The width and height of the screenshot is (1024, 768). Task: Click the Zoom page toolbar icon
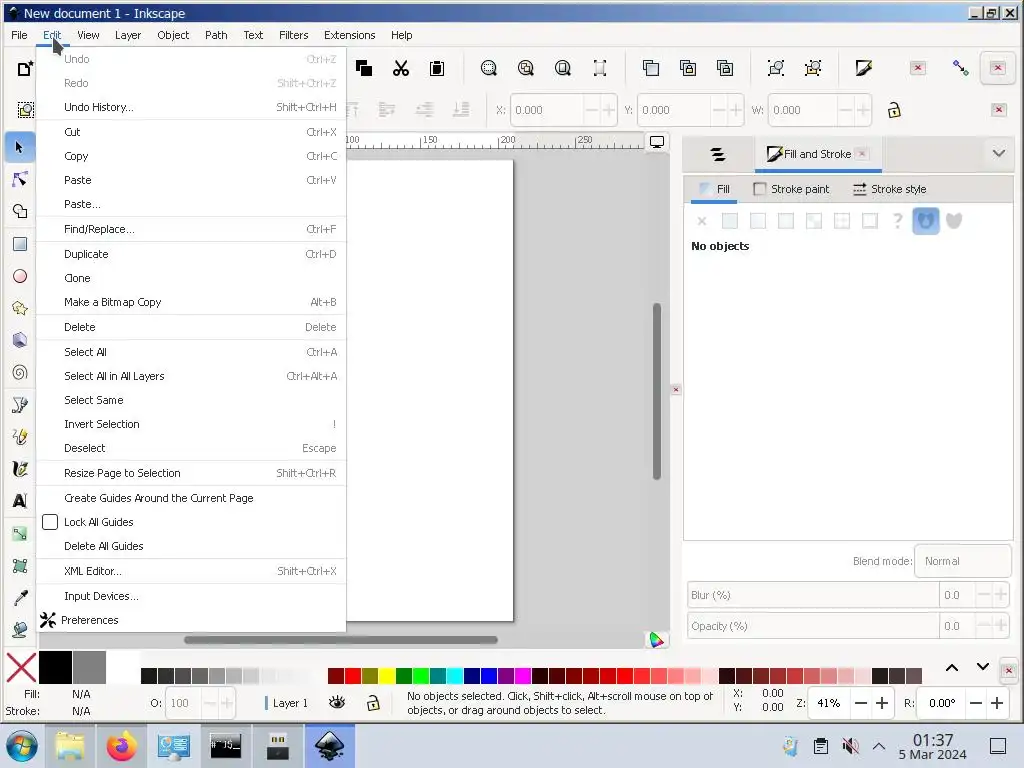click(x=562, y=68)
